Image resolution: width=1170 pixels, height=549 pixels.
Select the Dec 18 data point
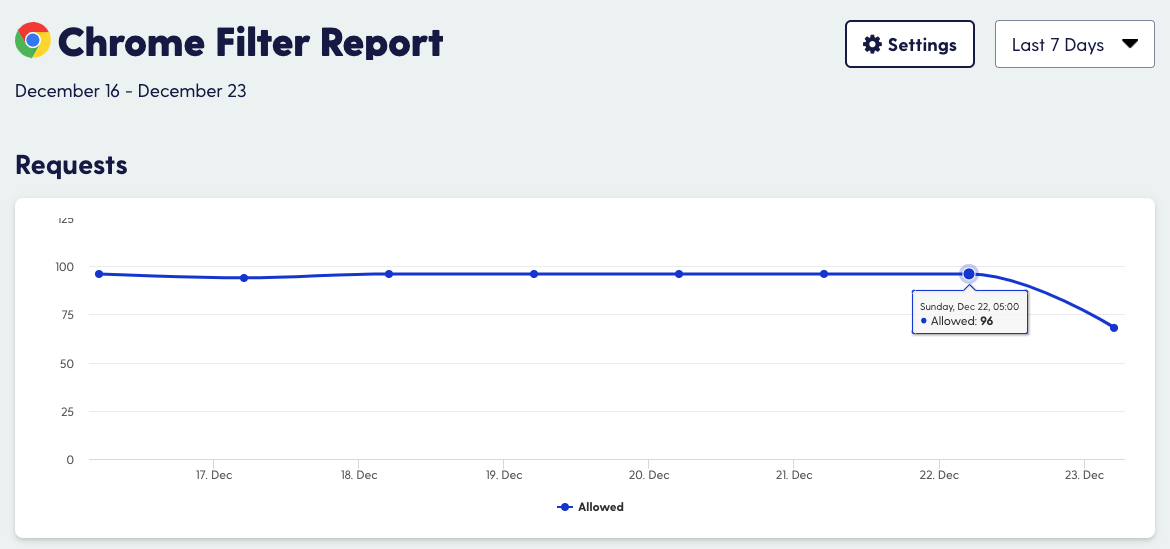[x=389, y=274]
